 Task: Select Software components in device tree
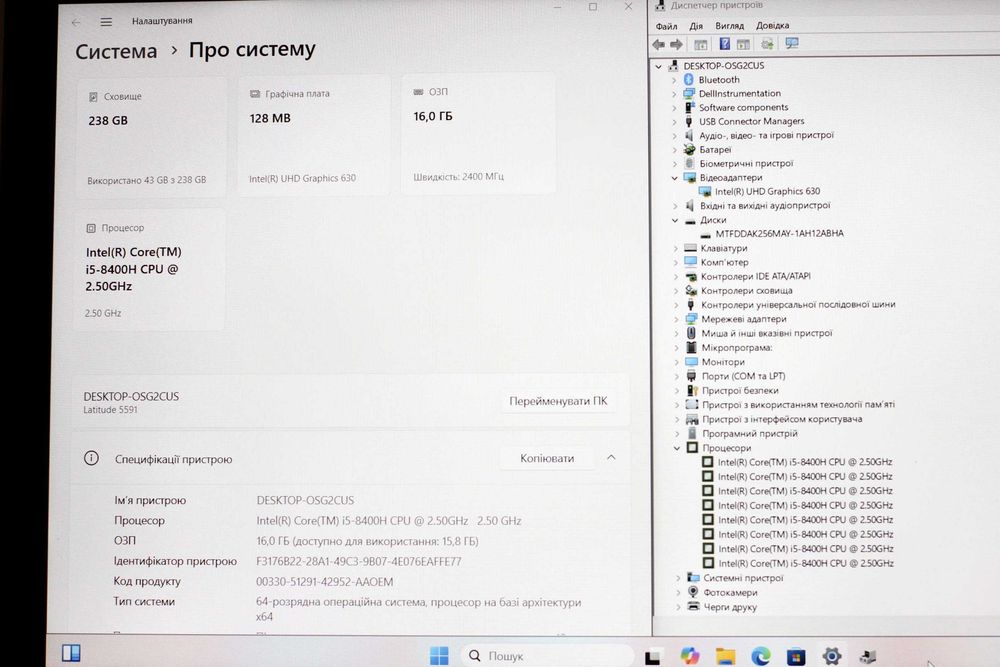coord(744,108)
